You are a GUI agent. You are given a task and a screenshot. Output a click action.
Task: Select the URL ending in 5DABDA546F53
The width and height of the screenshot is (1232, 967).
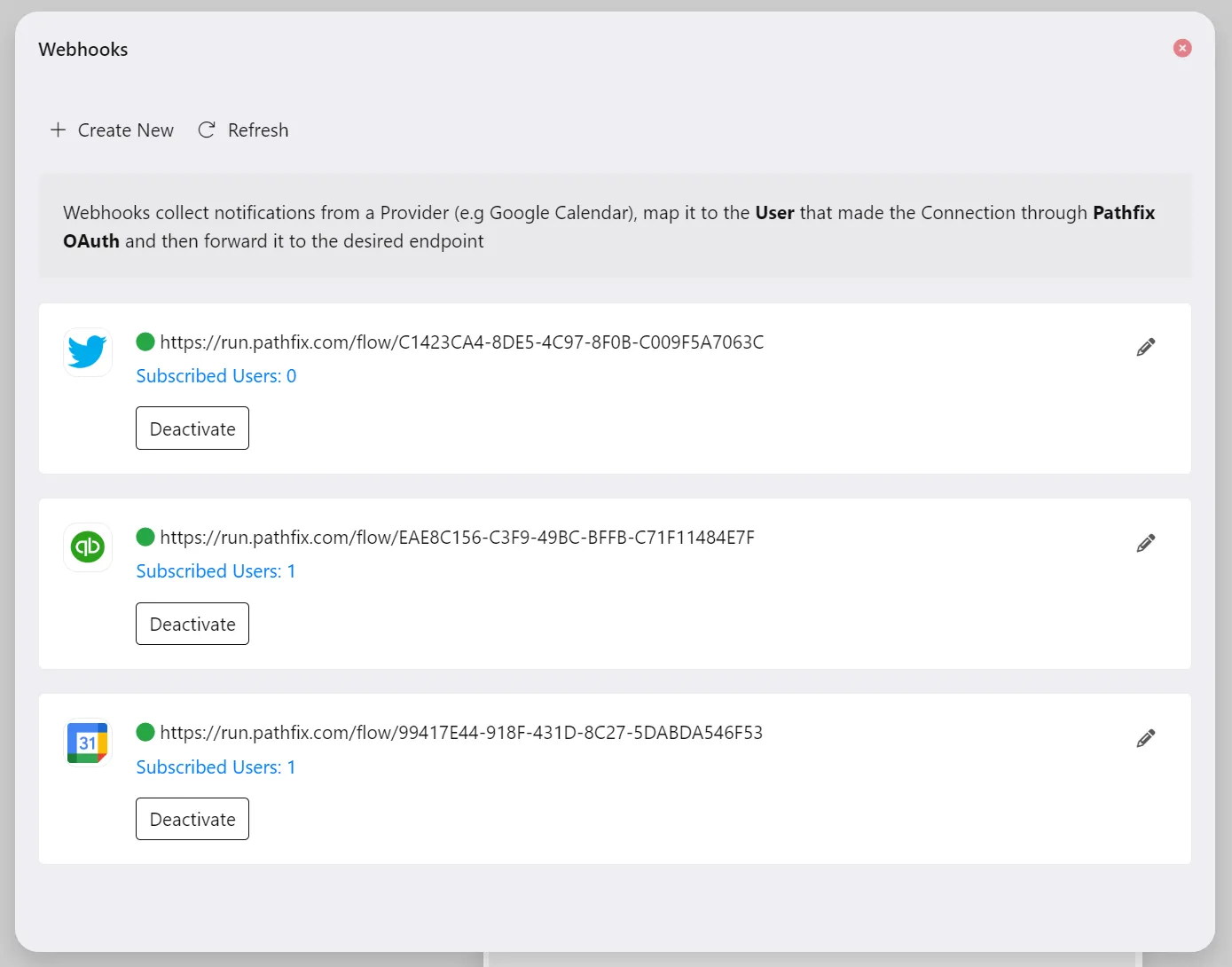tap(461, 733)
